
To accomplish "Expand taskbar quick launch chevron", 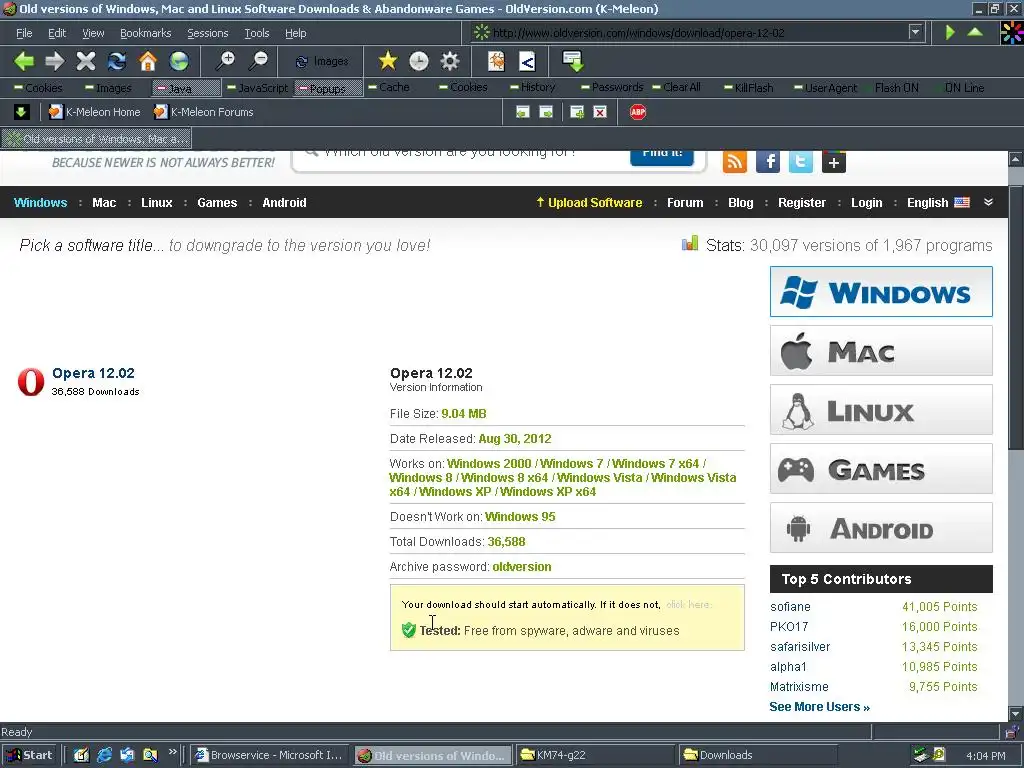I will pos(172,752).
